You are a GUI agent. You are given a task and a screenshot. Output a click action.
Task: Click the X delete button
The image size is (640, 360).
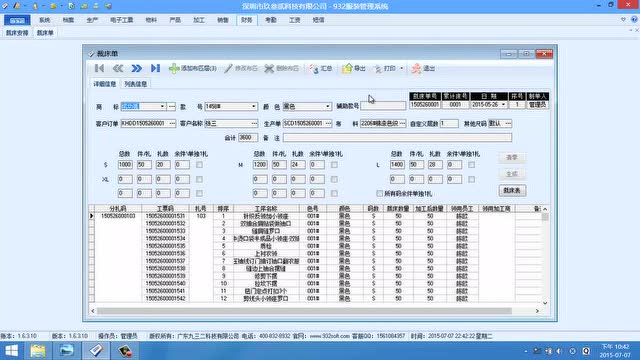(282, 68)
